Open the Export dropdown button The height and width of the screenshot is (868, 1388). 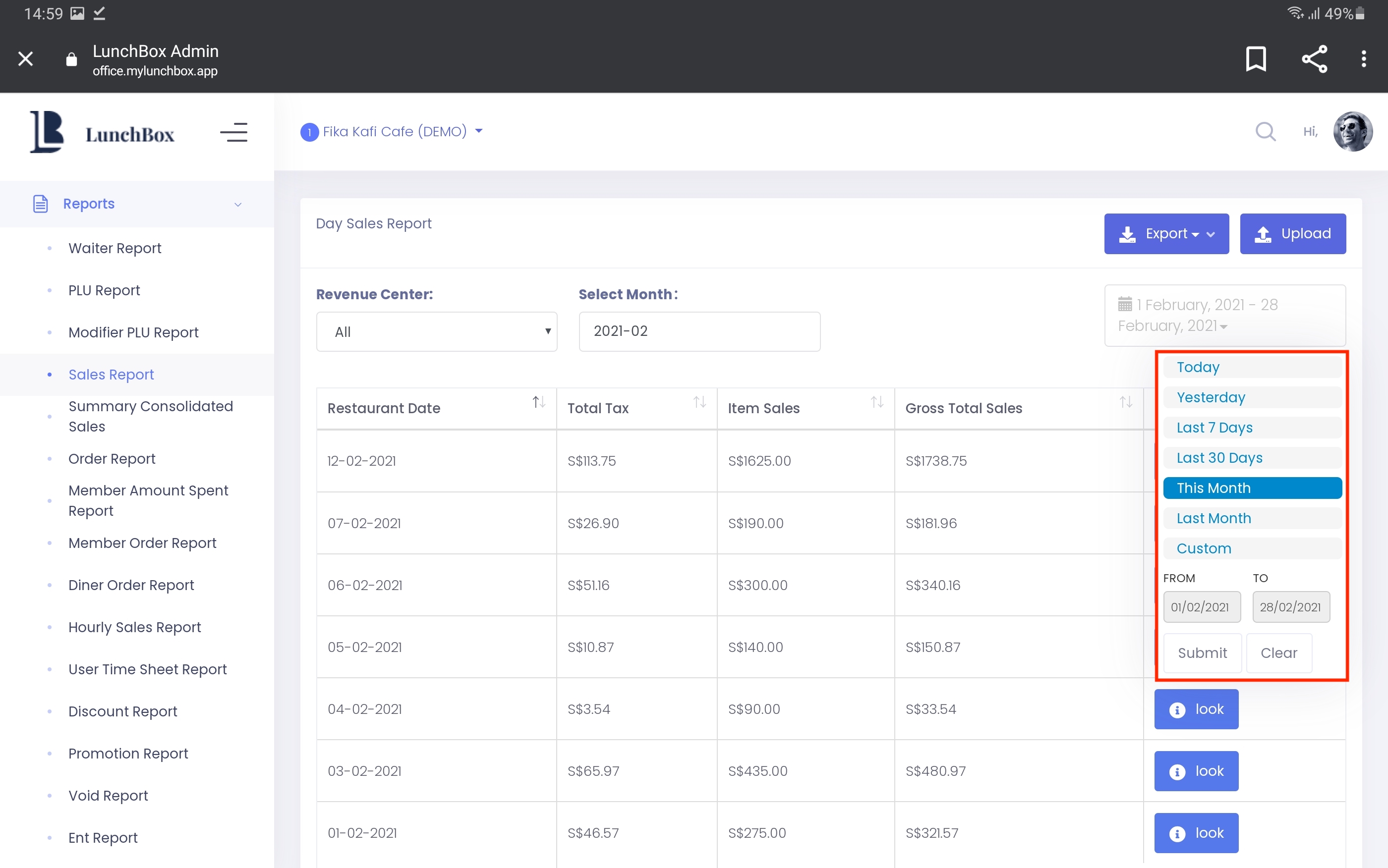click(1166, 234)
